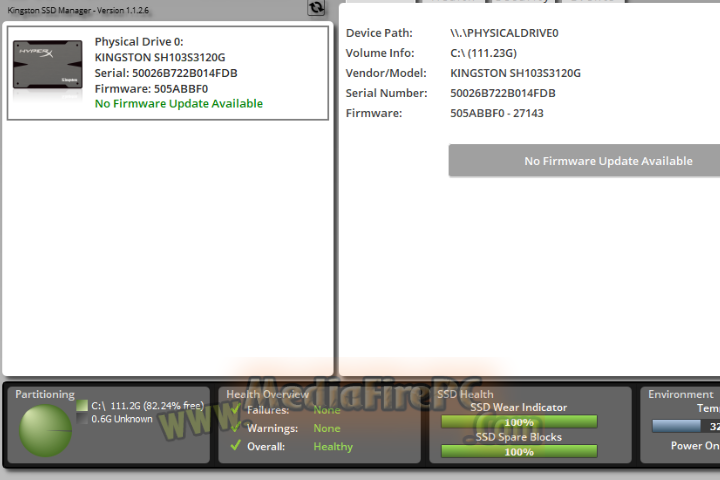
Task: Click the 'Environment' panel heading
Action: (x=681, y=394)
